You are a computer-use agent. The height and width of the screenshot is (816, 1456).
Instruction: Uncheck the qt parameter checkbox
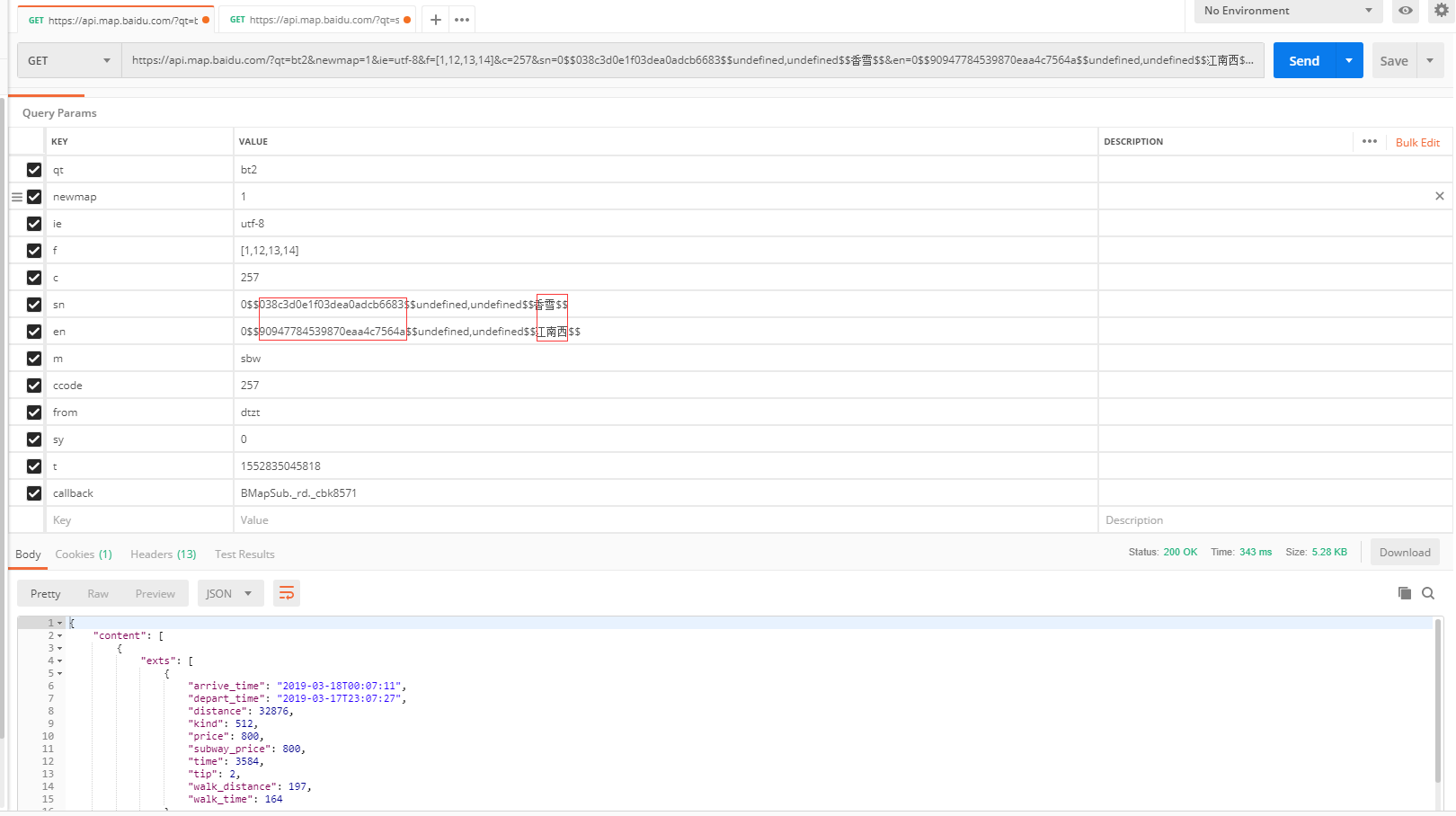(34, 170)
